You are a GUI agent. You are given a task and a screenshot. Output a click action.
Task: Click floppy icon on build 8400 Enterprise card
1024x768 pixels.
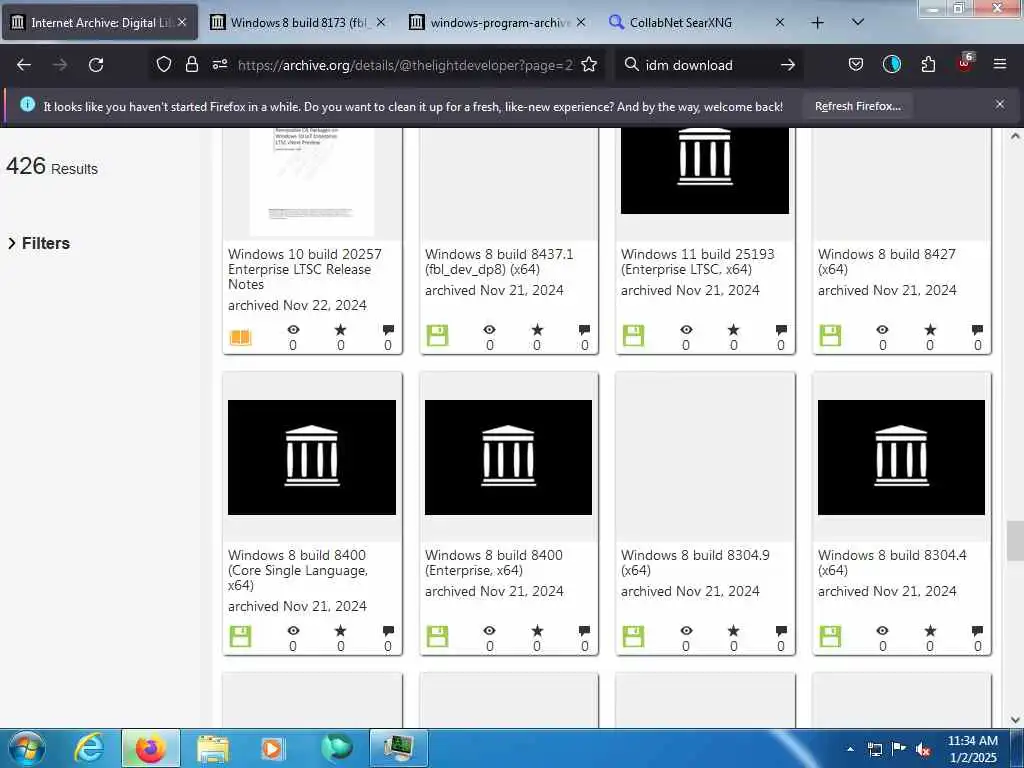(437, 636)
